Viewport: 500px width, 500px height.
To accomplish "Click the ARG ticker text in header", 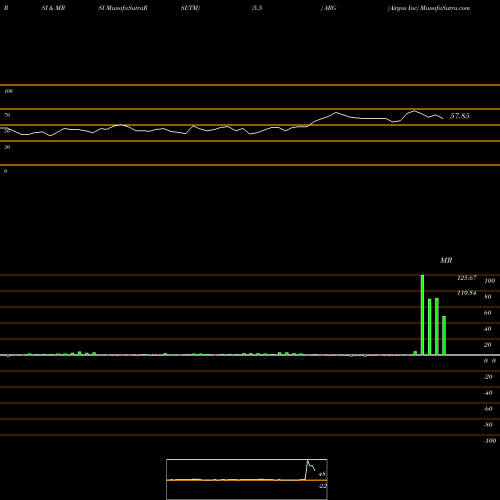I will click(330, 8).
